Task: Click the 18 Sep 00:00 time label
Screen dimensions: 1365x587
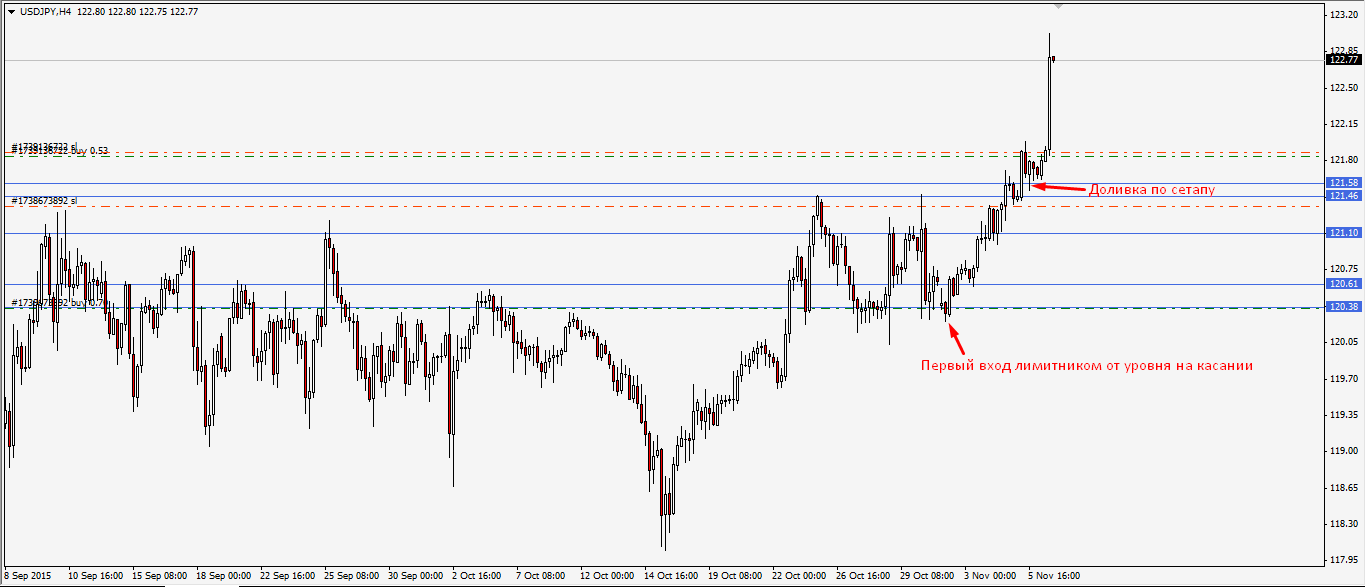Action: 224,576
